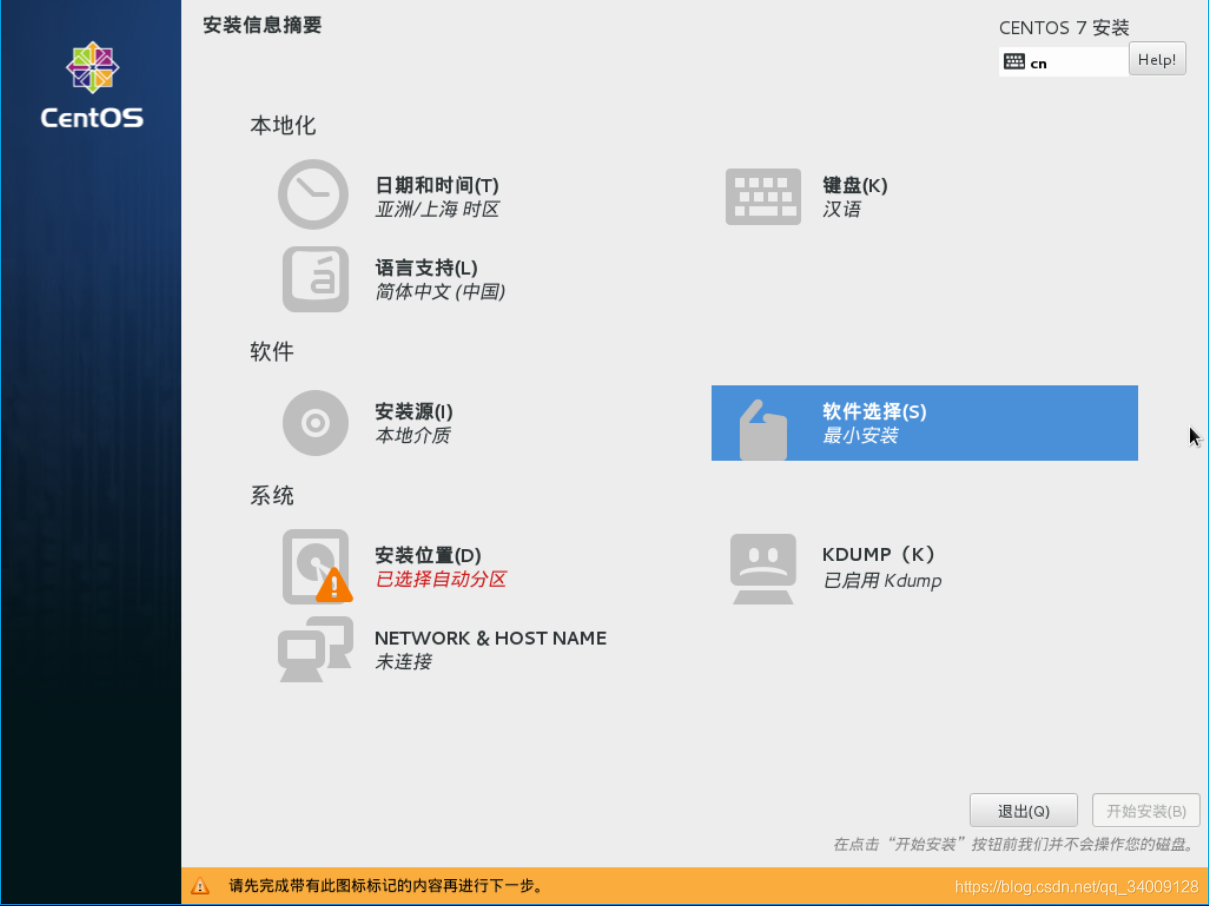The width and height of the screenshot is (1209, 906).
Task: Click the 开始安装(B) begin installation button
Action: pyautogui.click(x=1146, y=811)
